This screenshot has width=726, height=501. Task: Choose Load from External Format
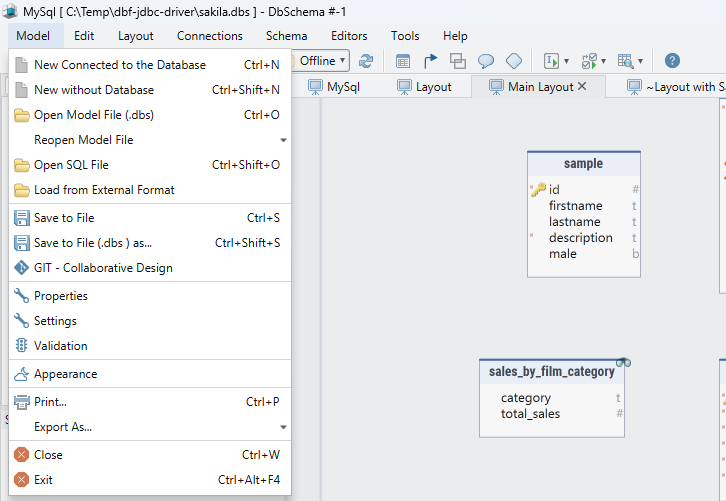(150, 190)
